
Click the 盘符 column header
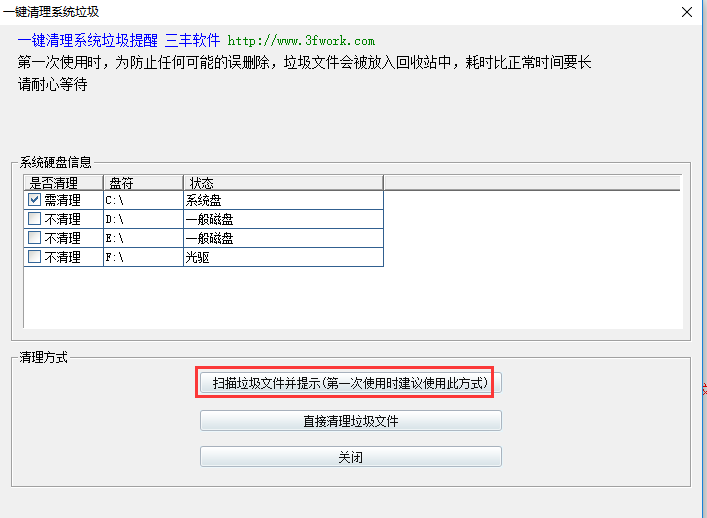143,183
